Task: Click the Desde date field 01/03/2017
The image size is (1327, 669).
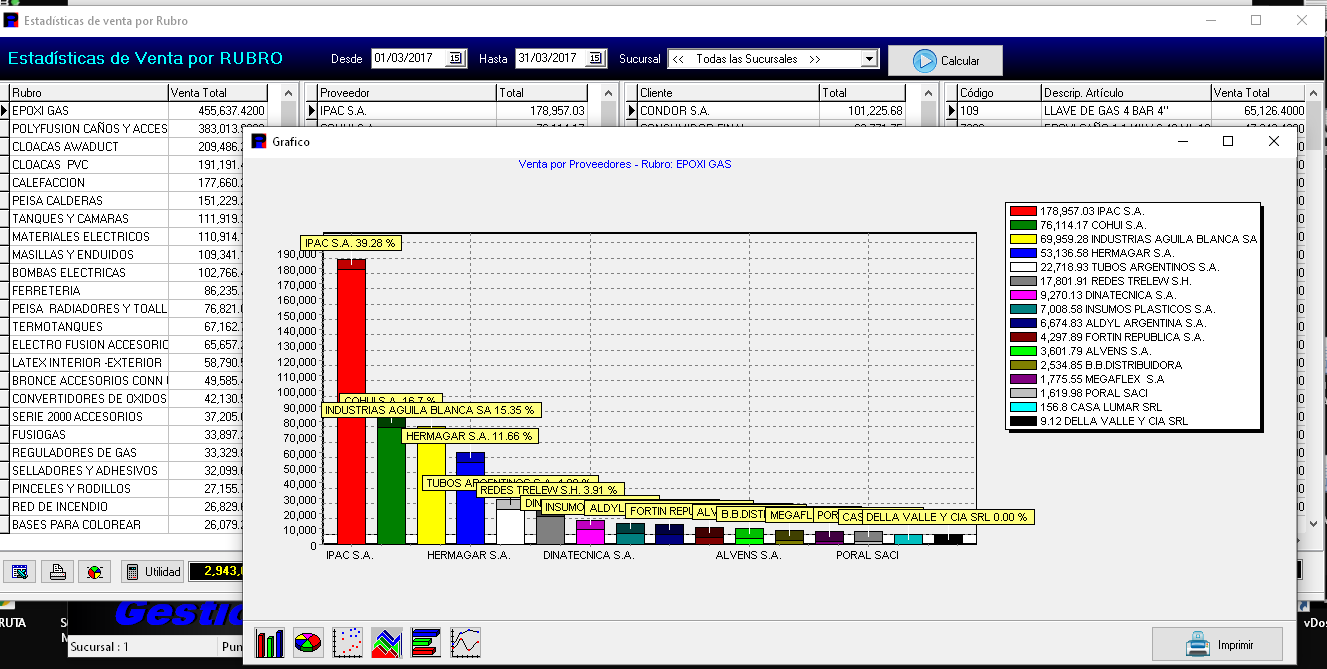Action: 409,59
